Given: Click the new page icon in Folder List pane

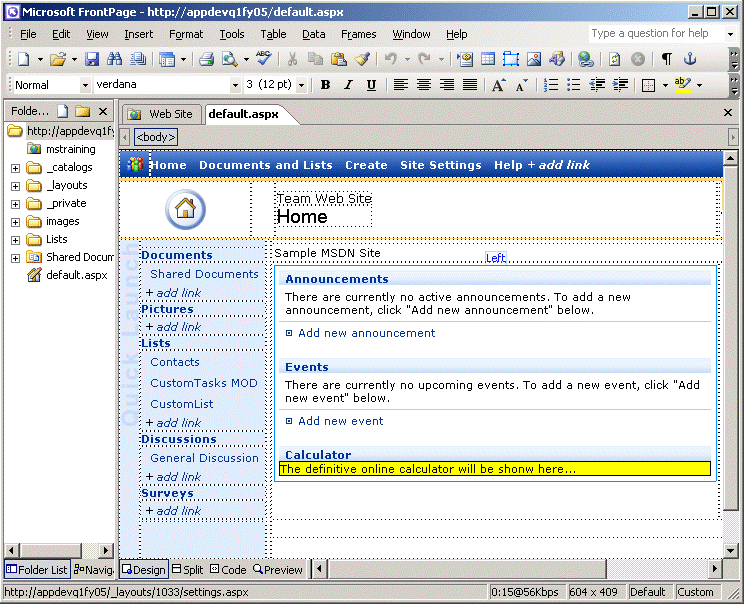Looking at the screenshot, I should click(62, 112).
